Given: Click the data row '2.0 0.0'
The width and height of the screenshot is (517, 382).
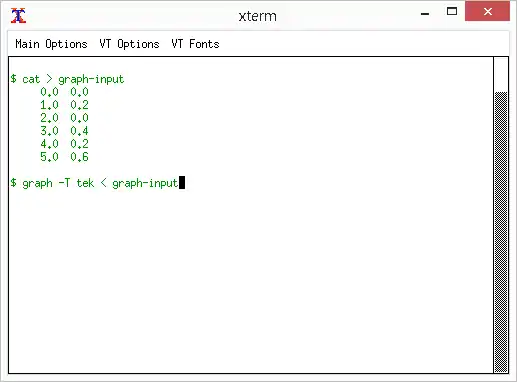Looking at the screenshot, I should [64, 118].
